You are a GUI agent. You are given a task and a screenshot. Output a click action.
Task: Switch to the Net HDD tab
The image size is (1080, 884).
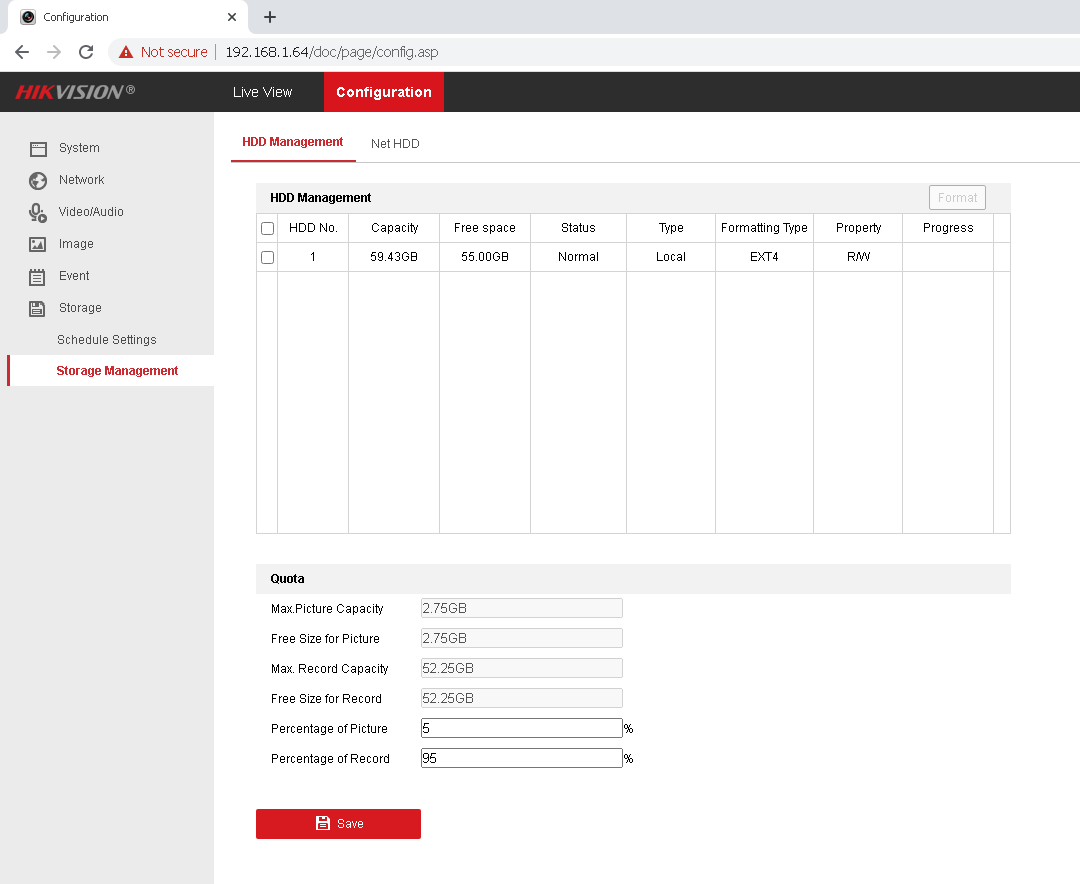coord(395,144)
